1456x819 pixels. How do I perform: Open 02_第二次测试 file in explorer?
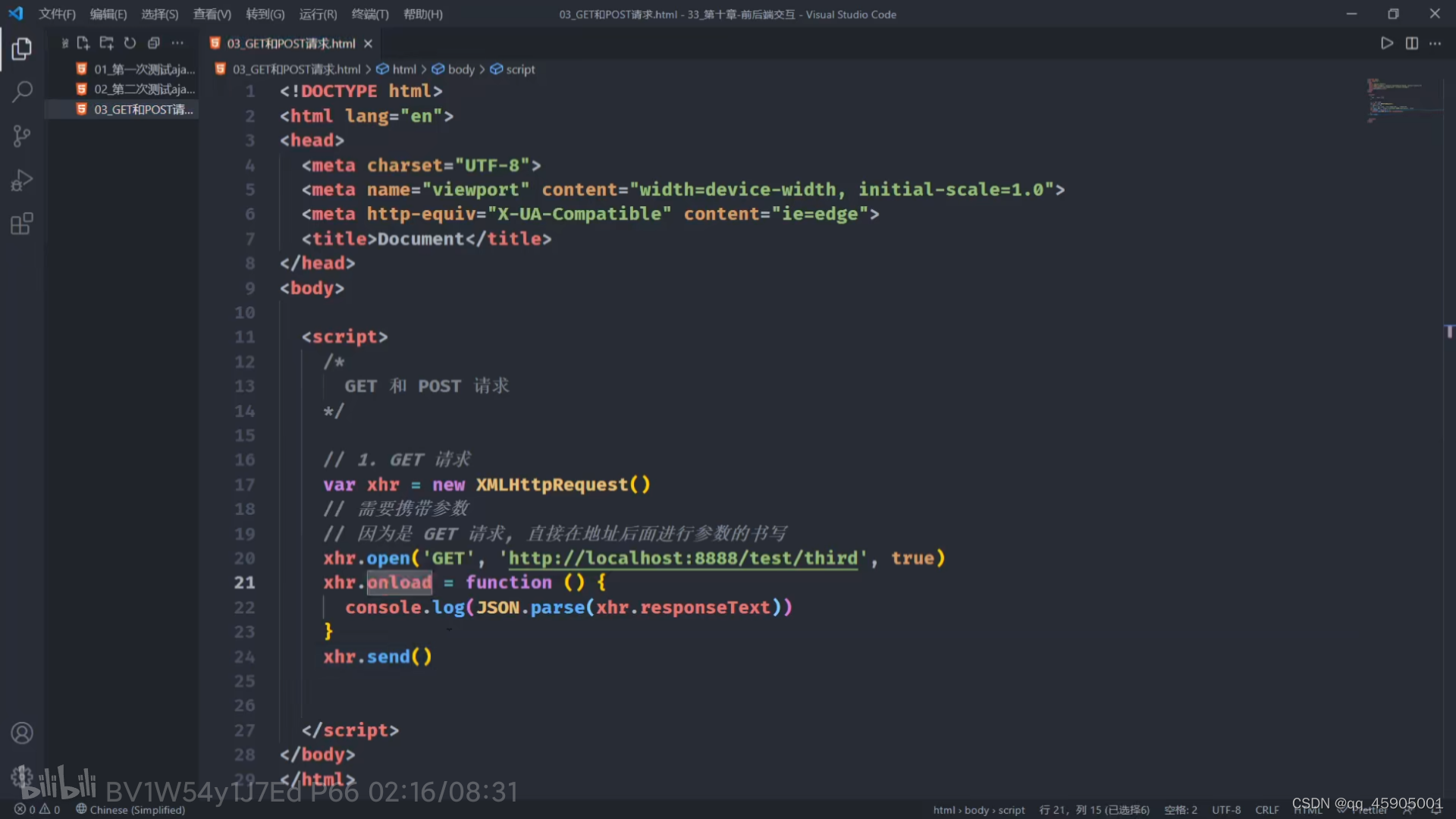pyautogui.click(x=143, y=89)
